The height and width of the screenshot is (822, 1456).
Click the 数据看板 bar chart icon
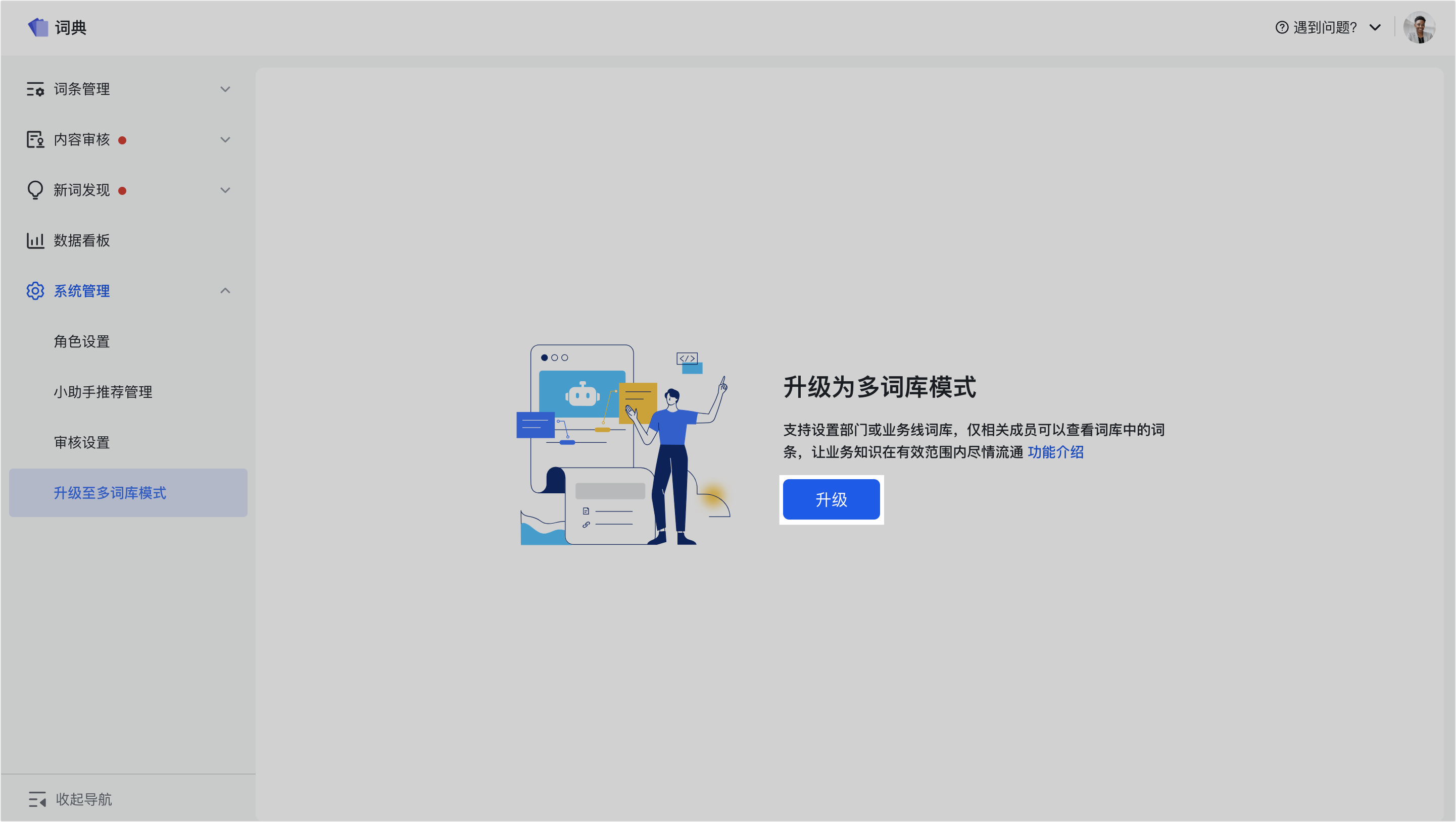35,241
